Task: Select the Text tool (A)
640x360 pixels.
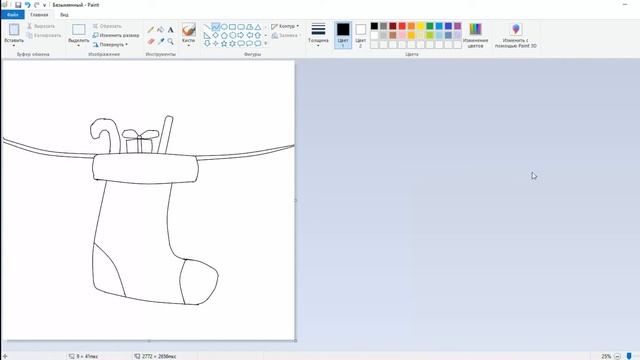Action: (171, 29)
